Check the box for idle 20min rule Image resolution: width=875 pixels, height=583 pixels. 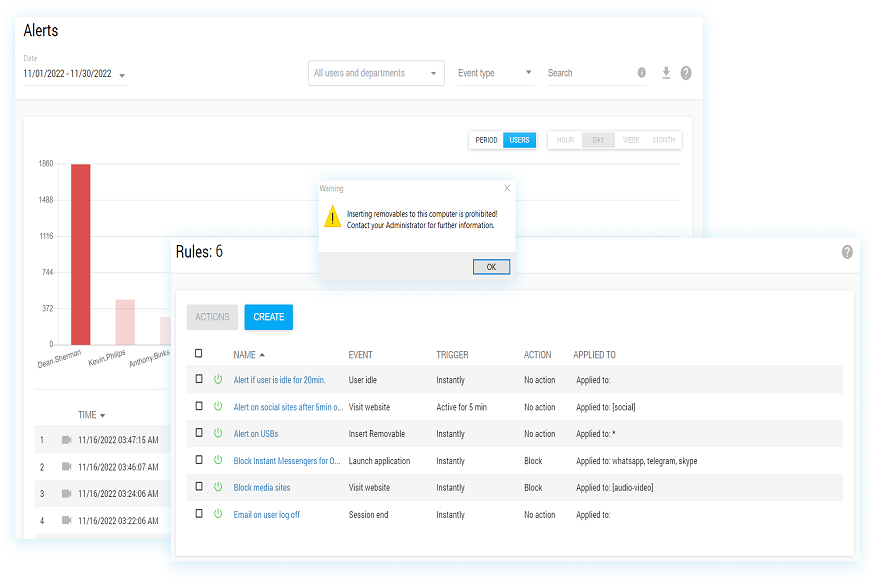199,379
